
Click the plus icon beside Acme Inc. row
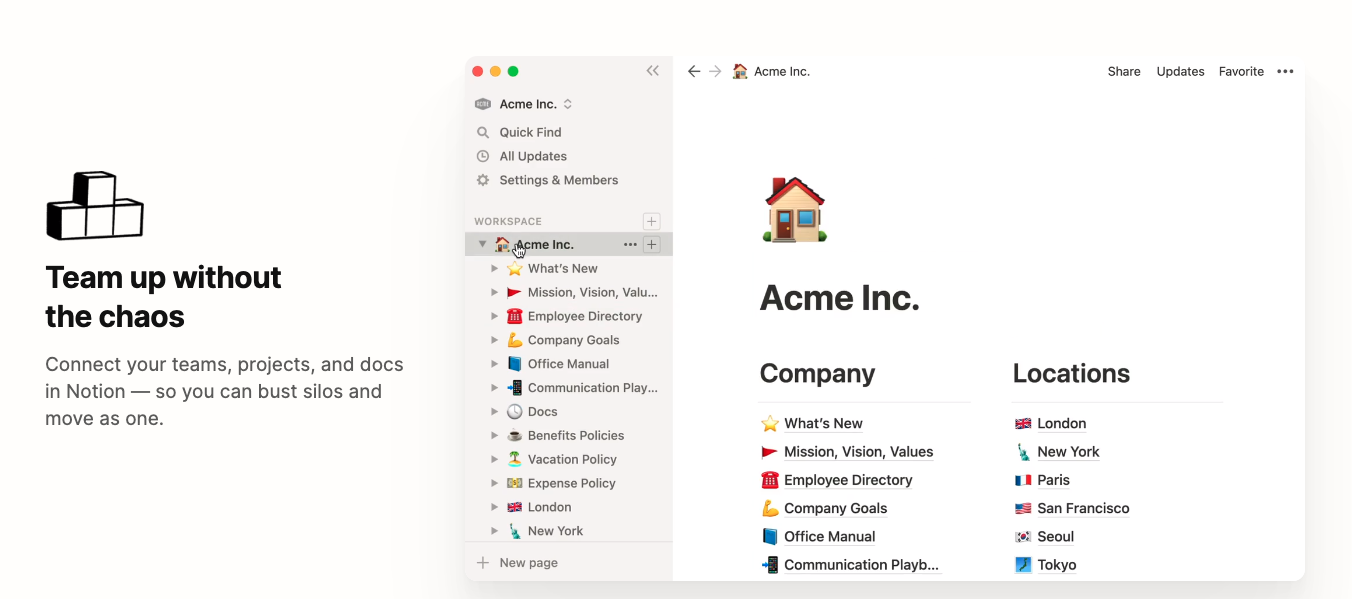coord(651,244)
